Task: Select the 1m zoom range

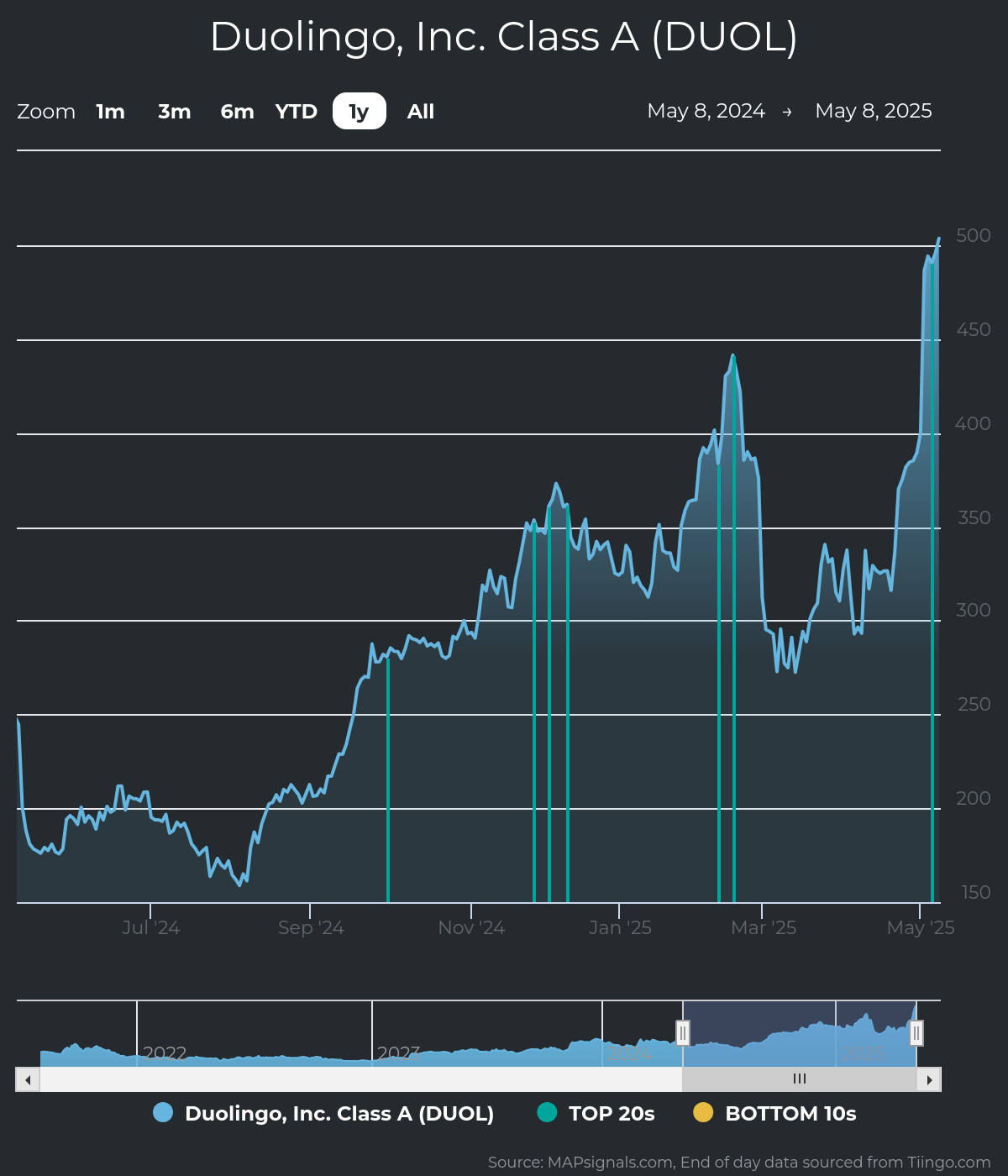Action: coord(110,112)
